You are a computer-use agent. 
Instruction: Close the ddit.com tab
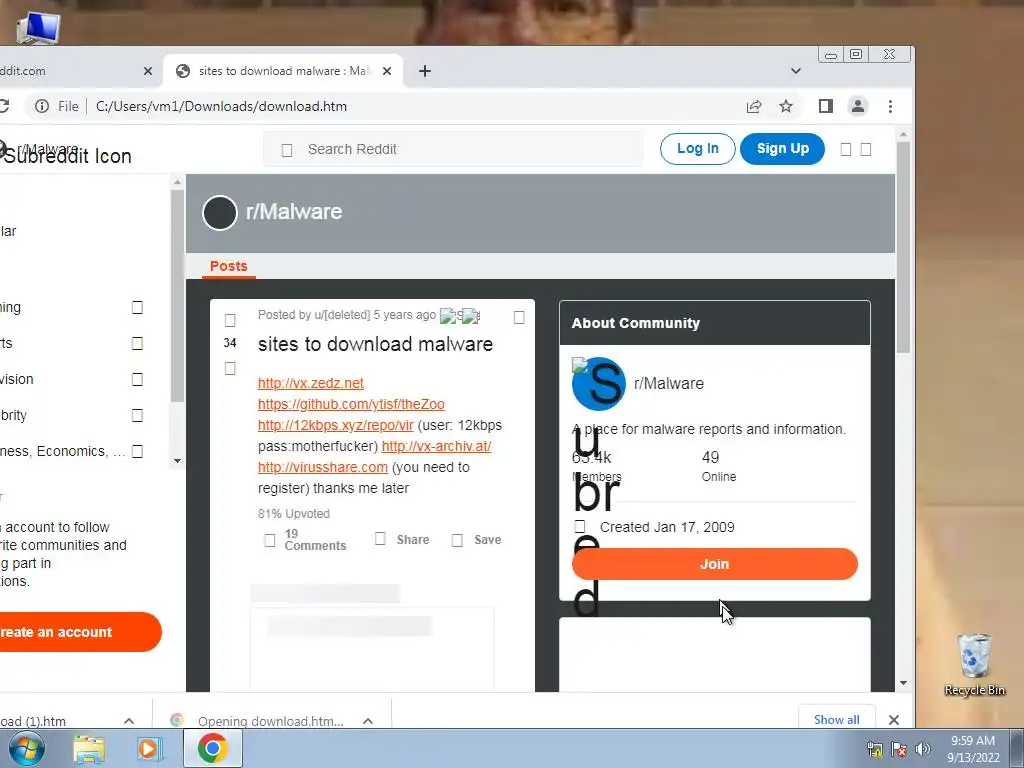click(148, 71)
